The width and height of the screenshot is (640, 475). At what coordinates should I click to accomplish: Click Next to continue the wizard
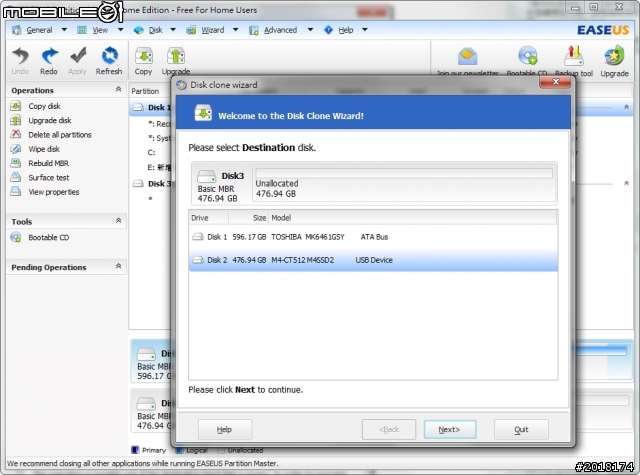pyautogui.click(x=450, y=429)
